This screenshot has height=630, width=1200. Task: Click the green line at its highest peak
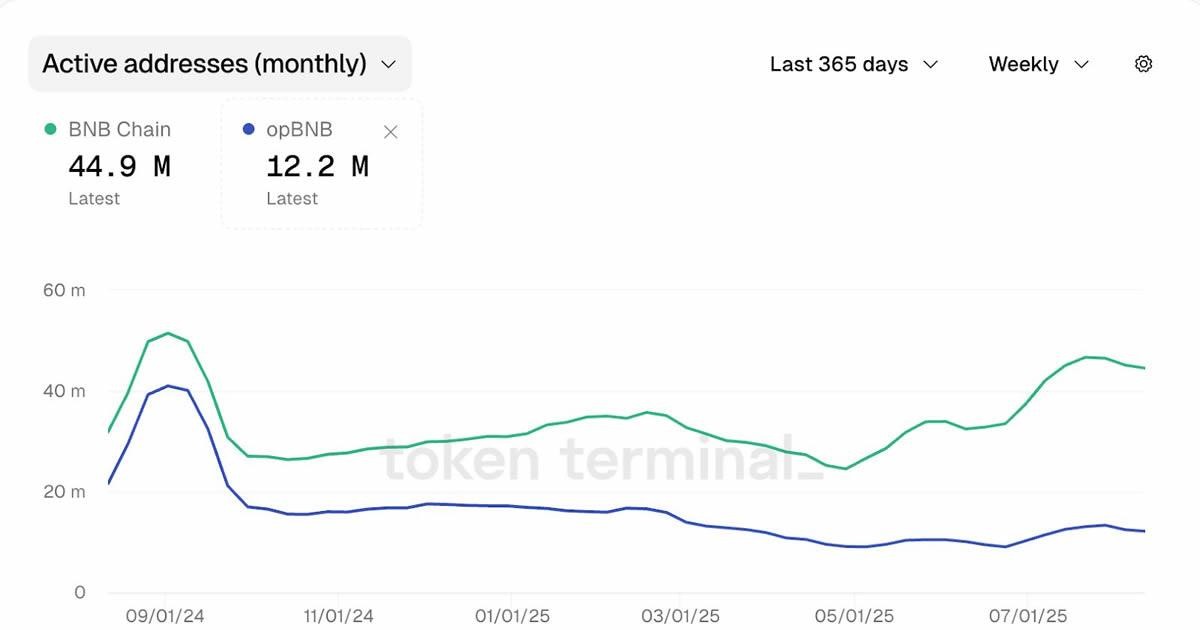click(166, 334)
